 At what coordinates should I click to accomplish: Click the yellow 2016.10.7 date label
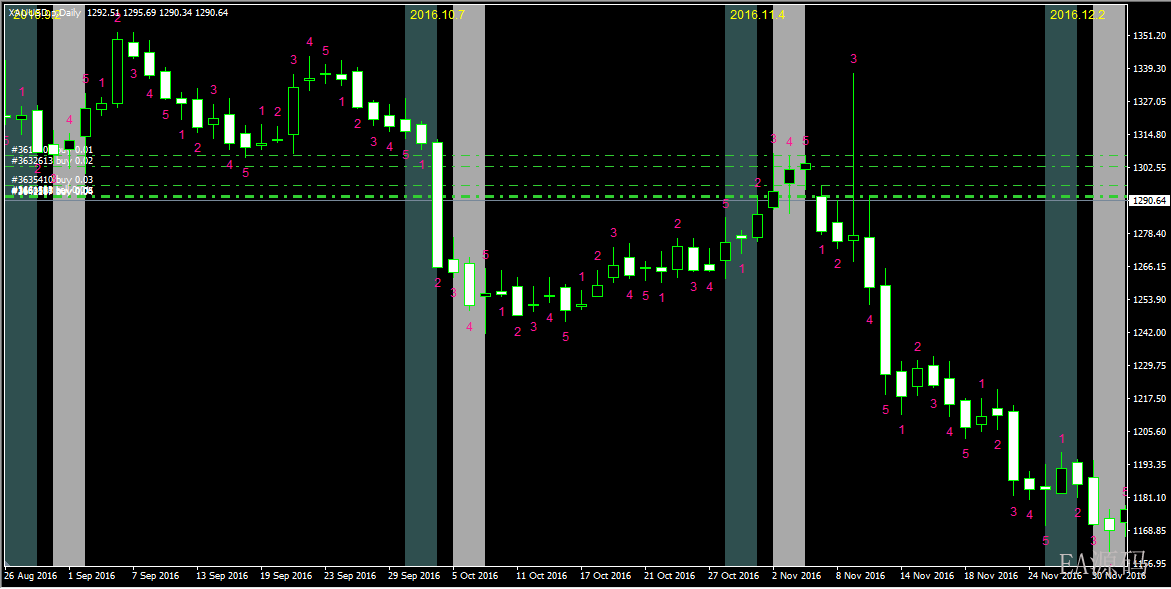tap(438, 14)
